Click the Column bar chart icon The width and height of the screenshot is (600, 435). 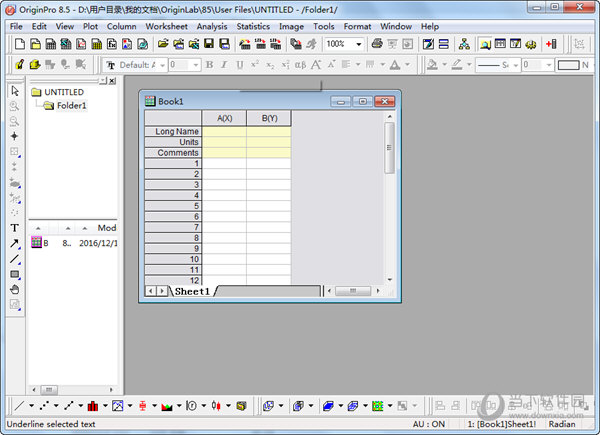pos(93,406)
